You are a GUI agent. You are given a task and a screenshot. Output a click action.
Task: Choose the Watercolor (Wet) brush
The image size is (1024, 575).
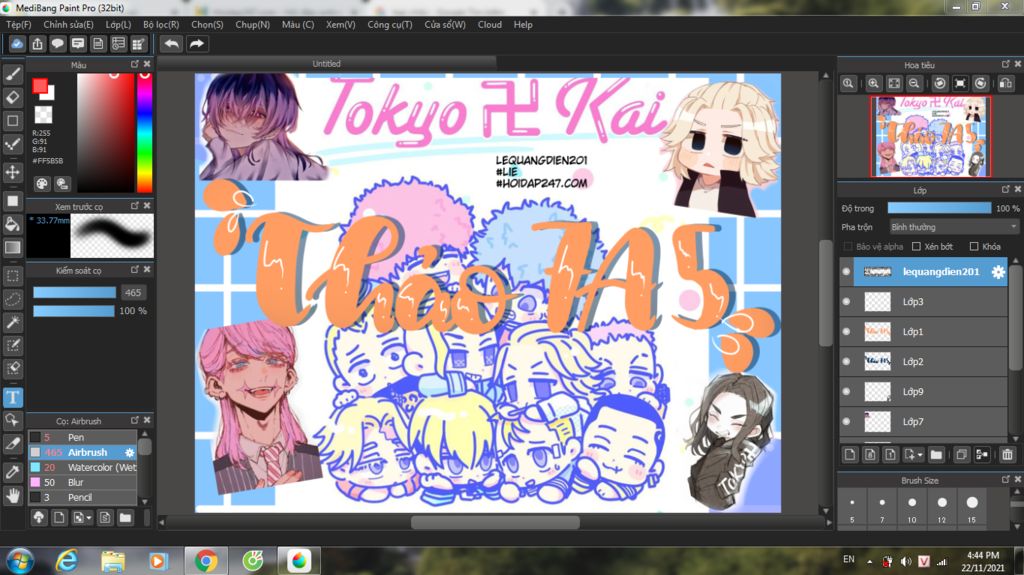click(82, 467)
